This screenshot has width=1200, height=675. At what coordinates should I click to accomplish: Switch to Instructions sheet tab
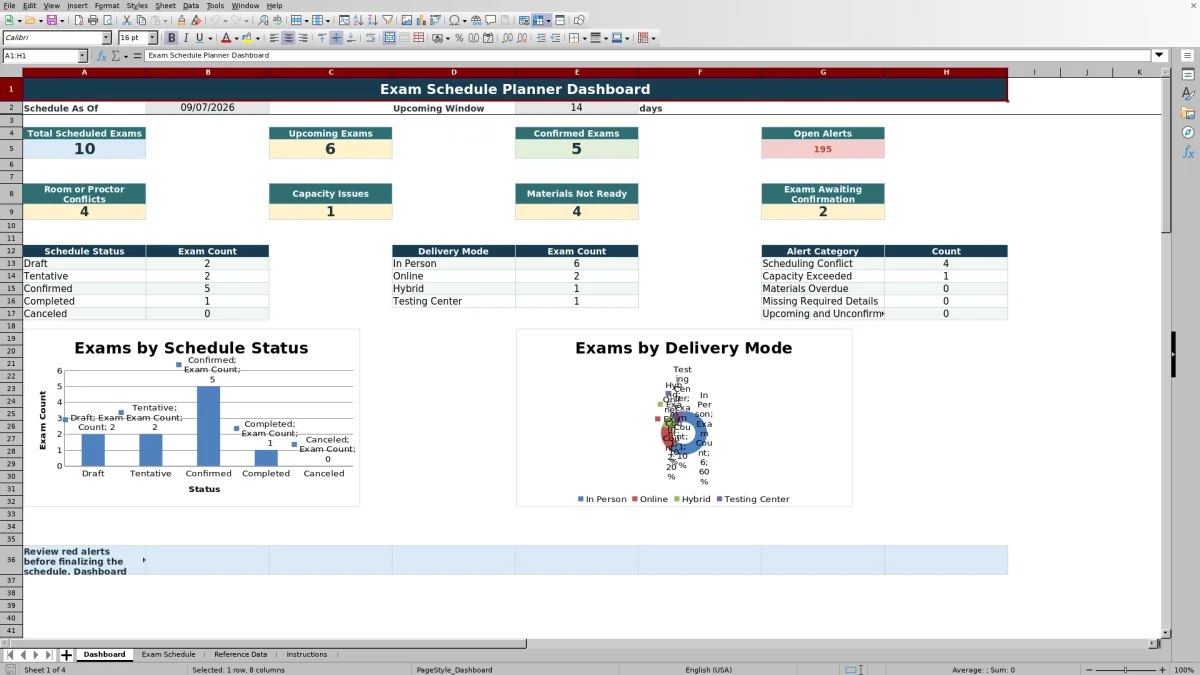pos(306,655)
